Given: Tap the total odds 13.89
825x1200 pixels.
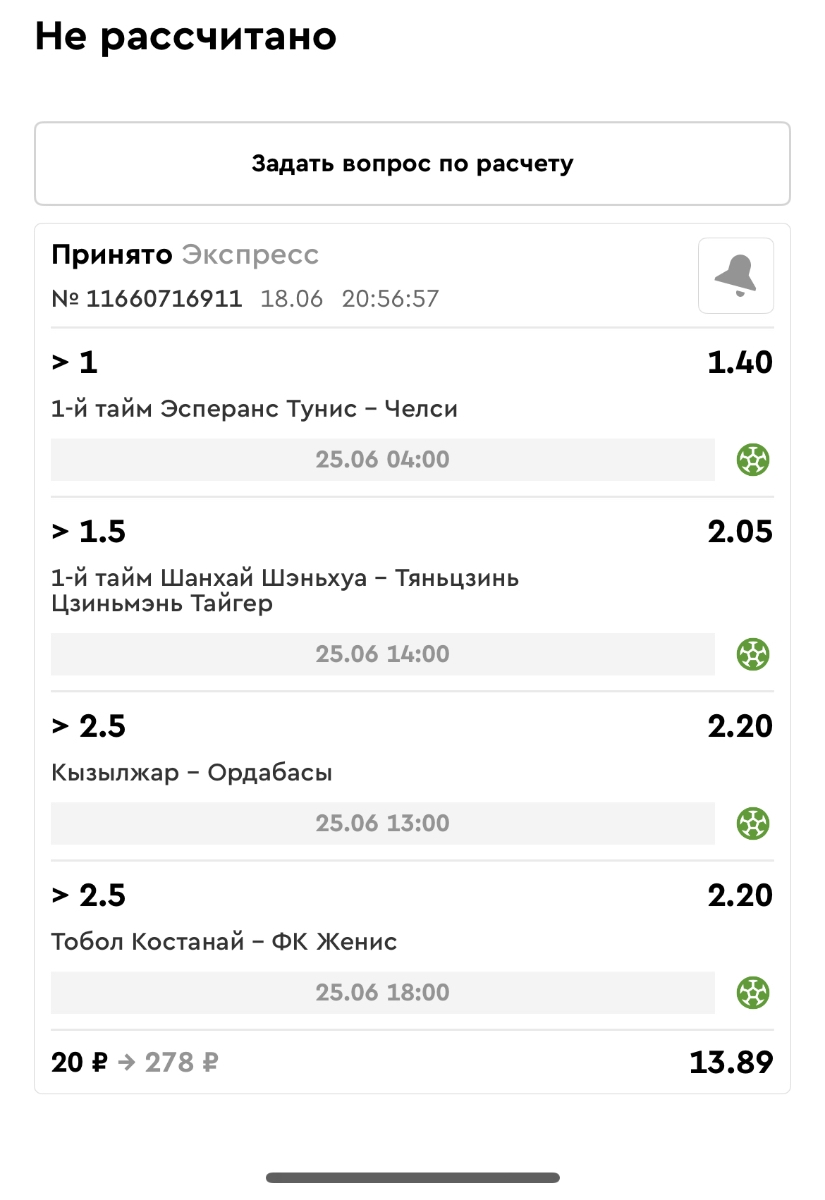Looking at the screenshot, I should click(x=731, y=1062).
